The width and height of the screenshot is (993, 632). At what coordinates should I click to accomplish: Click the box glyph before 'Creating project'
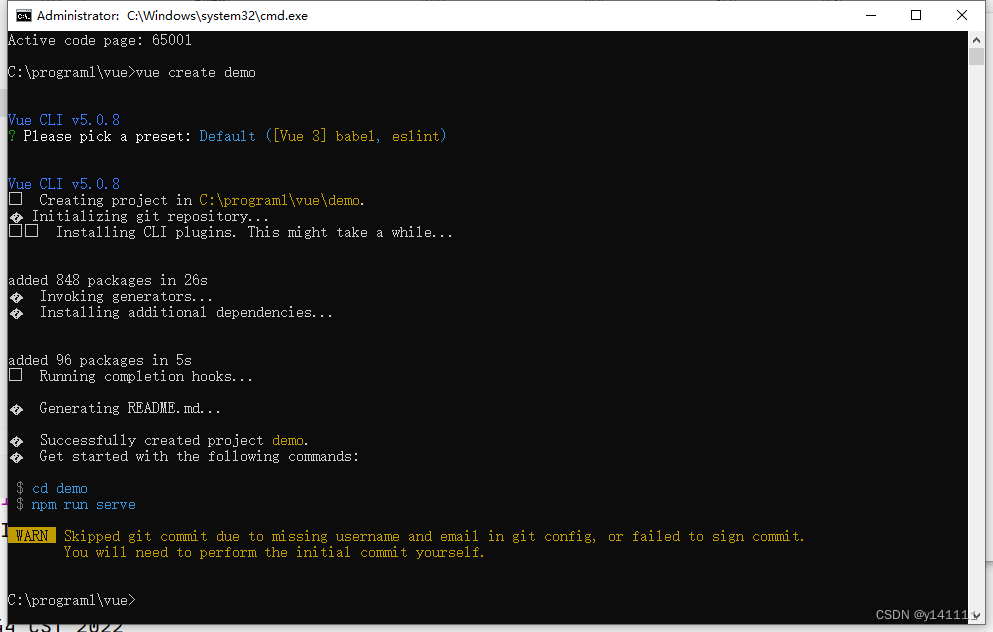15,200
